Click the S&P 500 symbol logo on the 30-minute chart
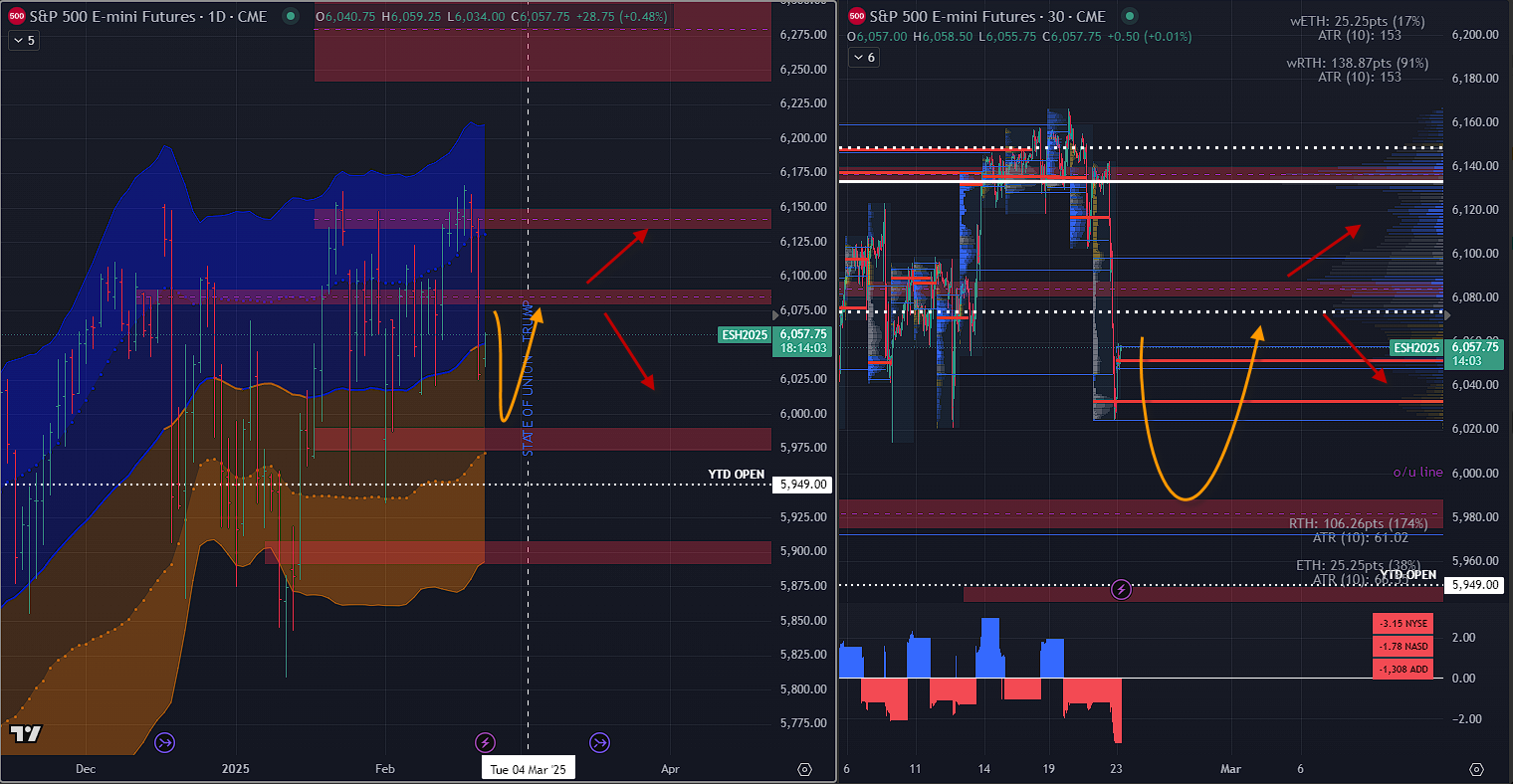Image resolution: width=1513 pixels, height=784 pixels. point(856,16)
